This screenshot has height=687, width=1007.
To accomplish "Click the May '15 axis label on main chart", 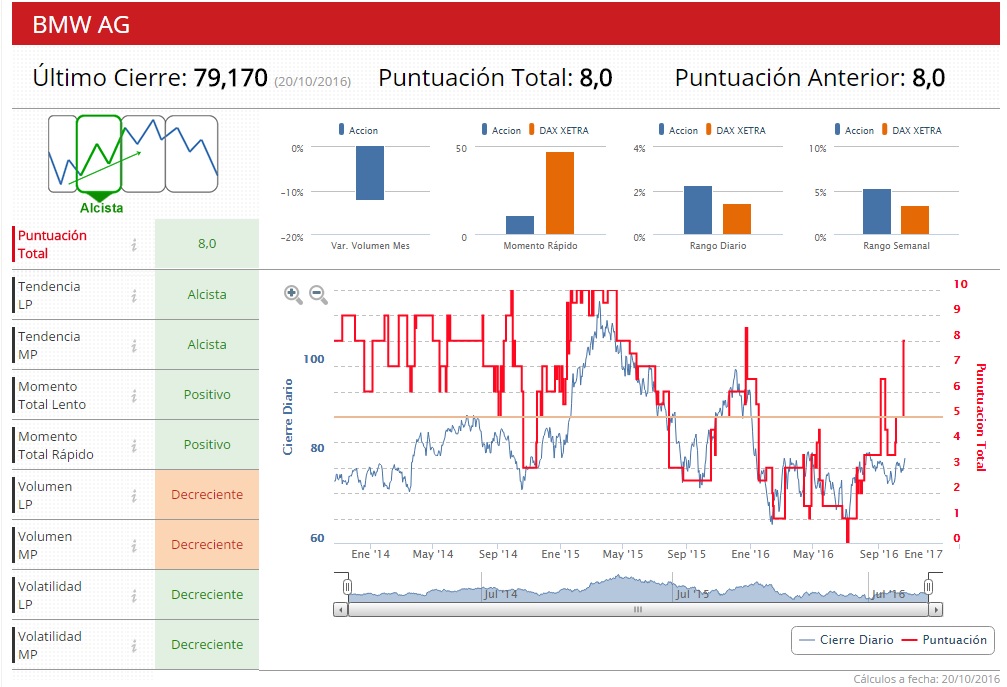I will [622, 554].
